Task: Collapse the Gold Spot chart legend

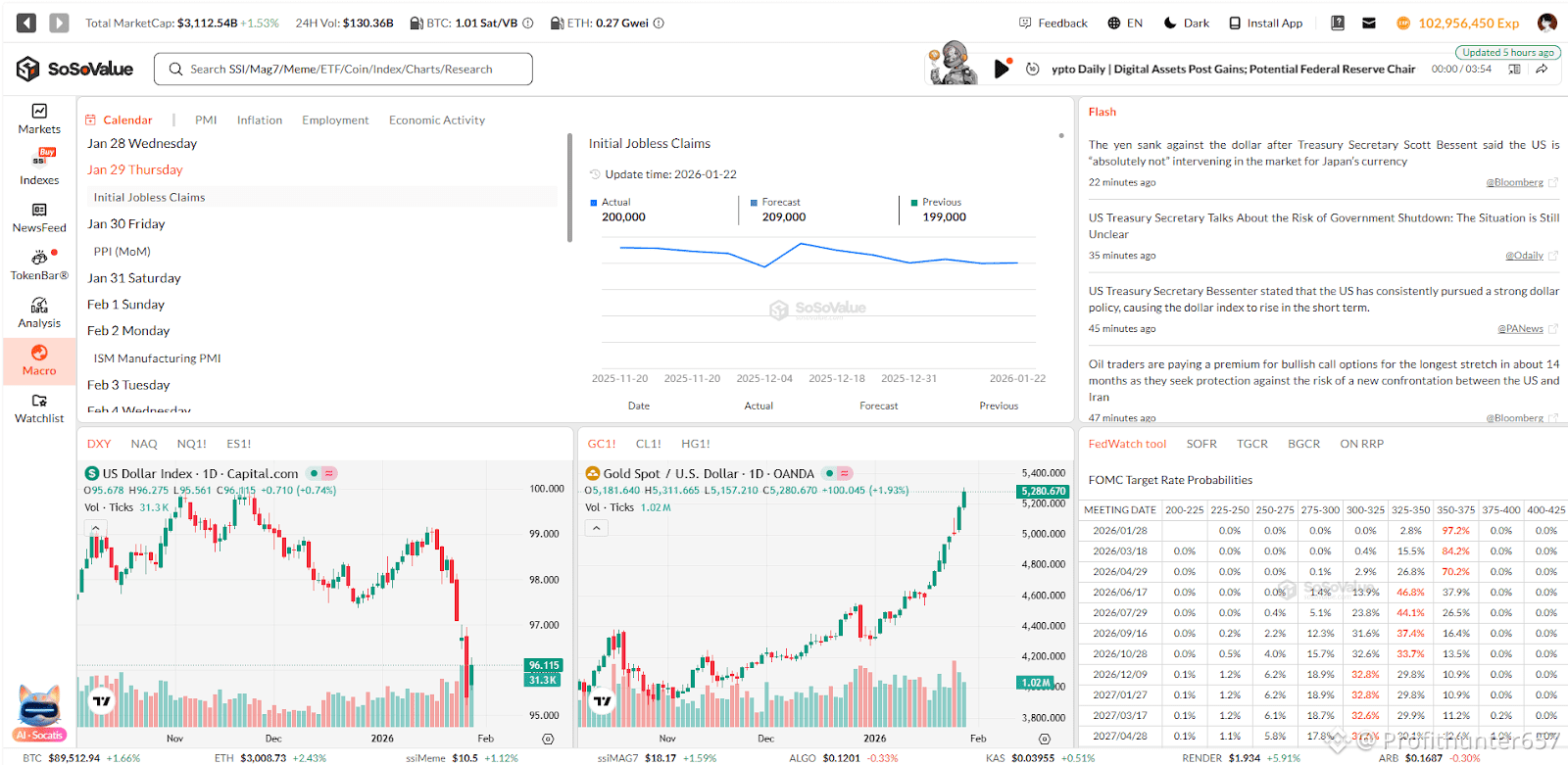Action: [596, 528]
